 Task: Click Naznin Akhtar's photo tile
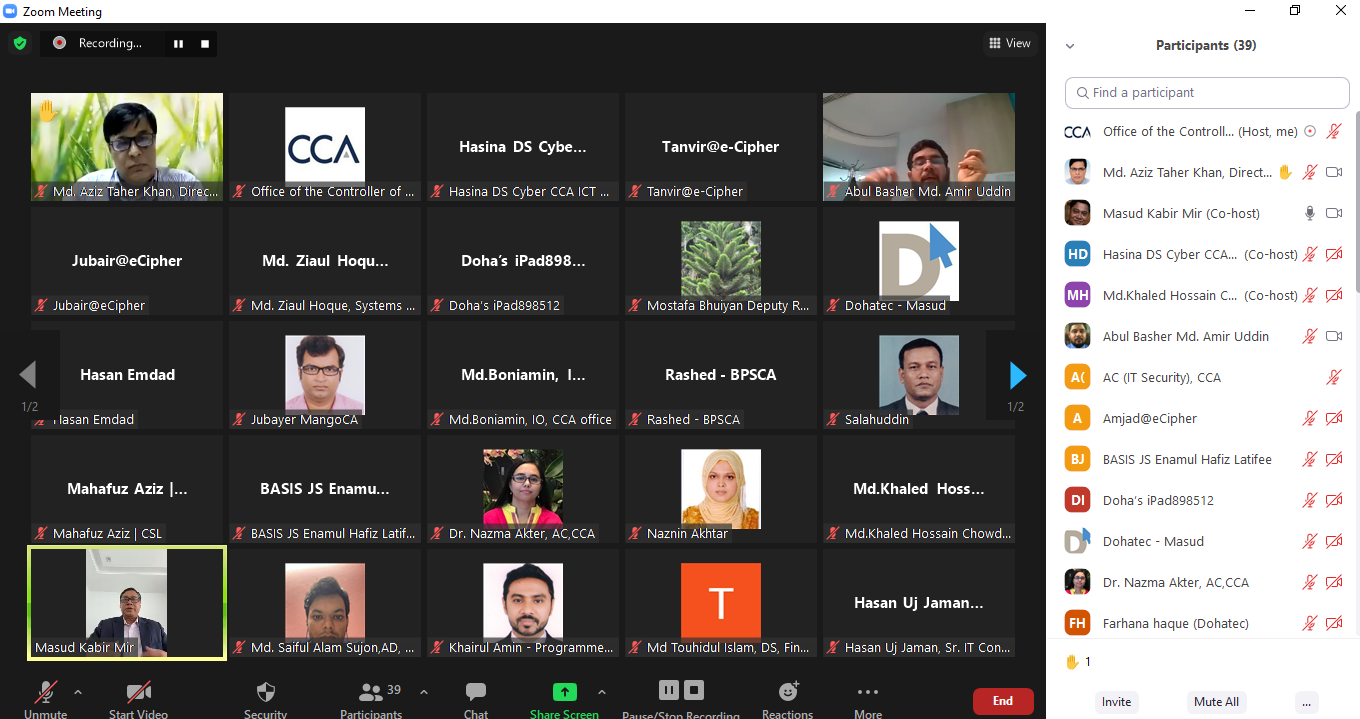tap(721, 488)
